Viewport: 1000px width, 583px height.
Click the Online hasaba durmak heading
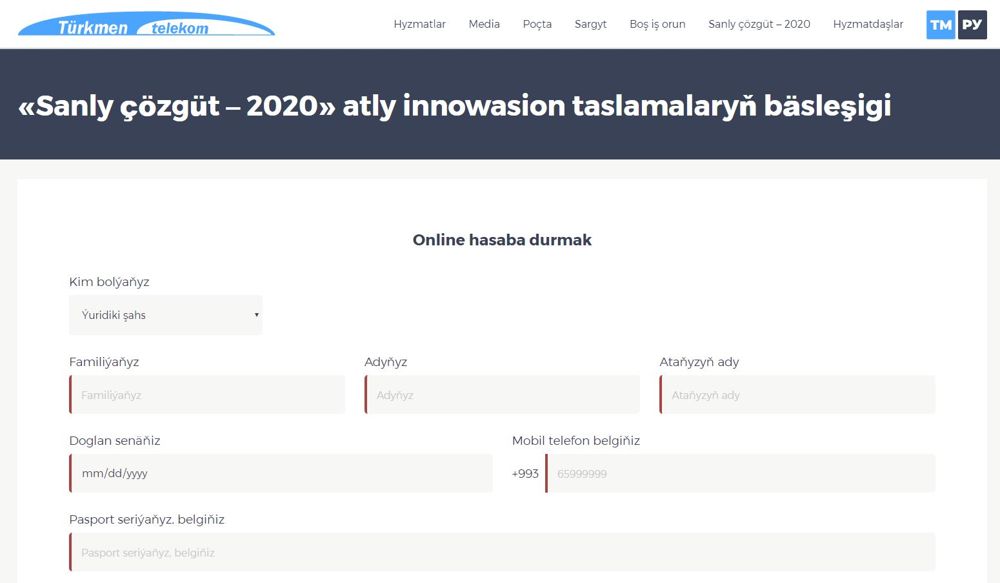(x=501, y=240)
